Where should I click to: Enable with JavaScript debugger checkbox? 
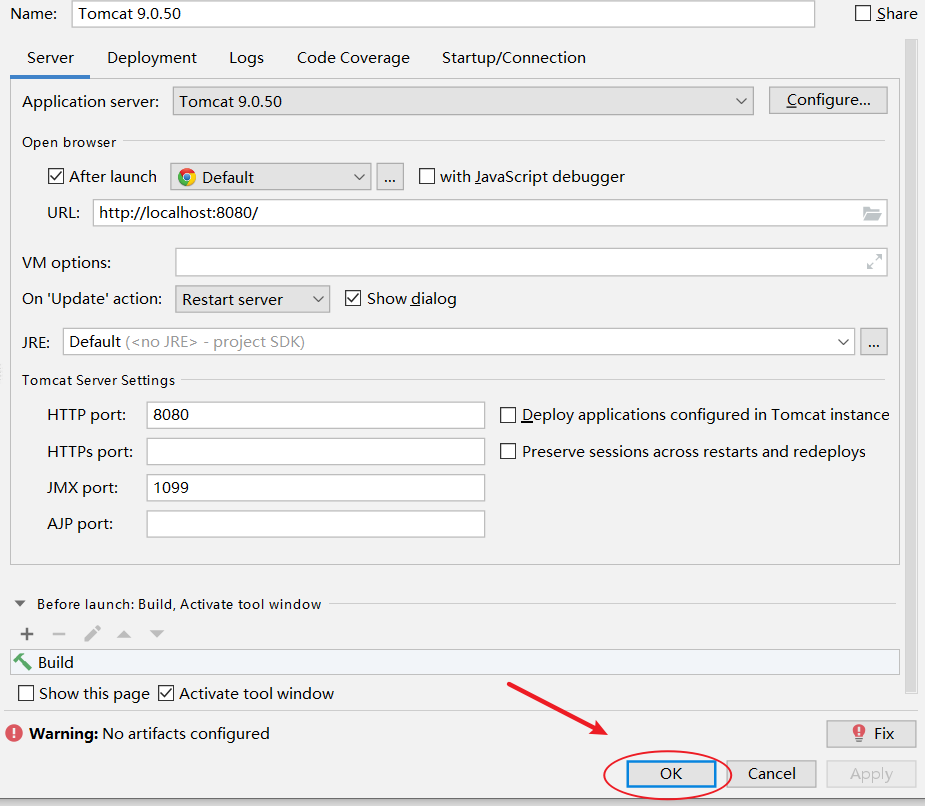[x=427, y=176]
